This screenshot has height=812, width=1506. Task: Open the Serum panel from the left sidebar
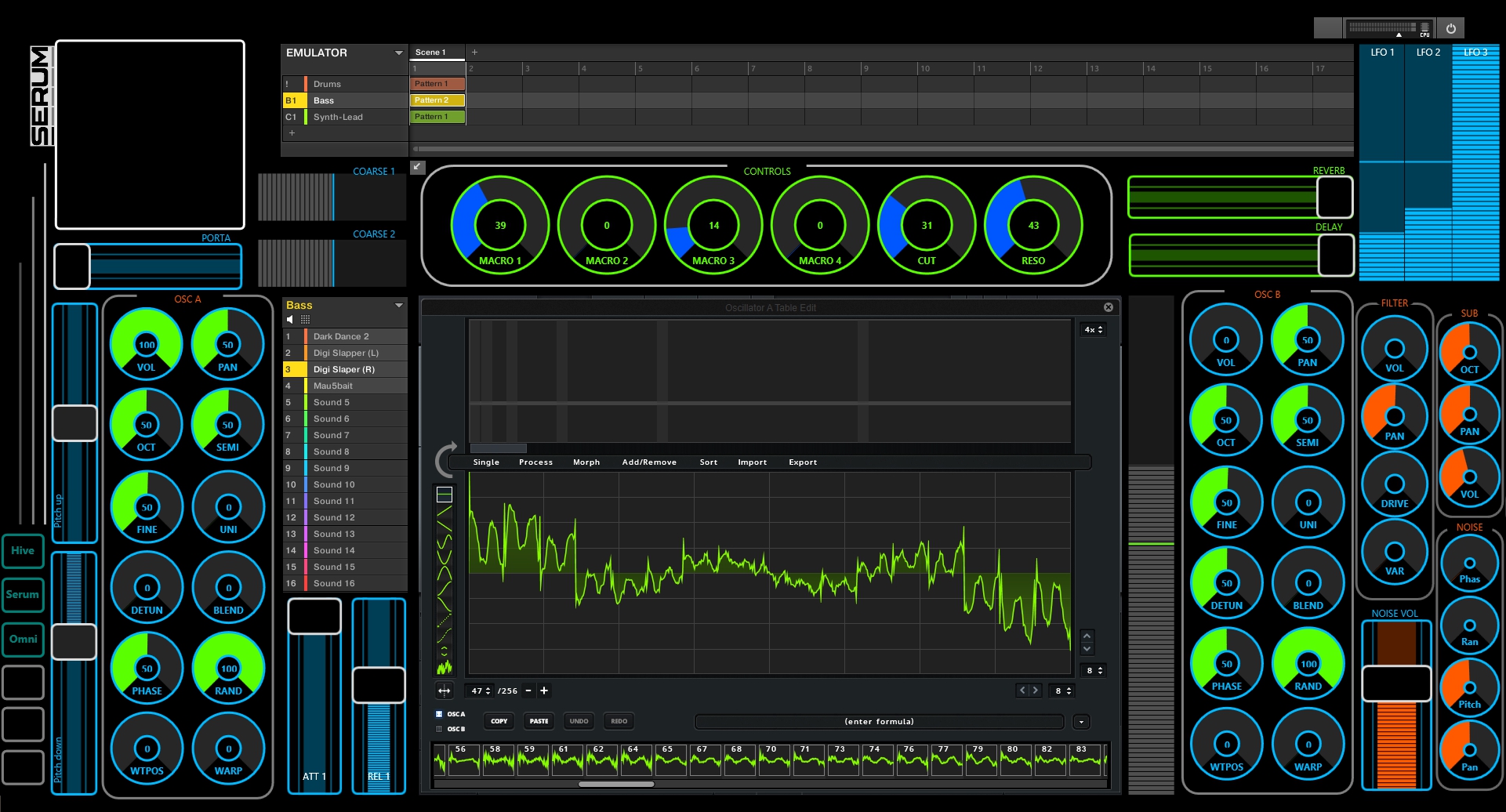[x=23, y=594]
